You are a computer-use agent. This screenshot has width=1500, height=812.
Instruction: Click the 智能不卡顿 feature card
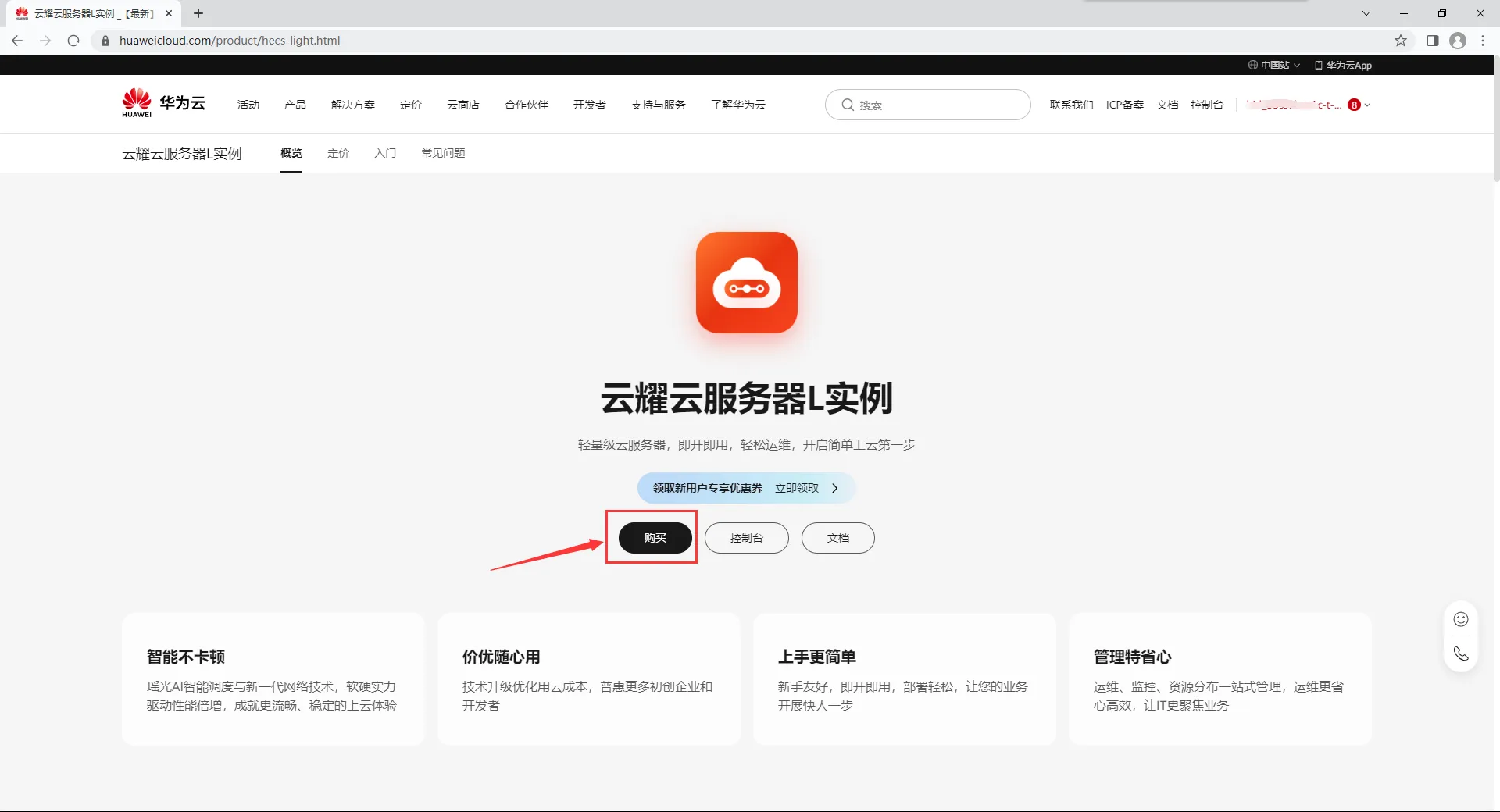click(273, 679)
